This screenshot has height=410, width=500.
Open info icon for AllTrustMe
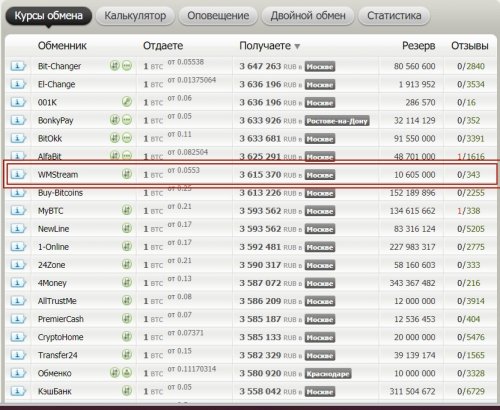(18, 300)
